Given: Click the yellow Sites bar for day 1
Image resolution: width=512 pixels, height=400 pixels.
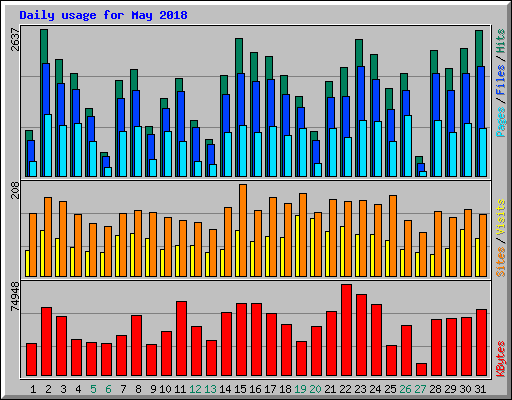Looking at the screenshot, I should (27, 263).
